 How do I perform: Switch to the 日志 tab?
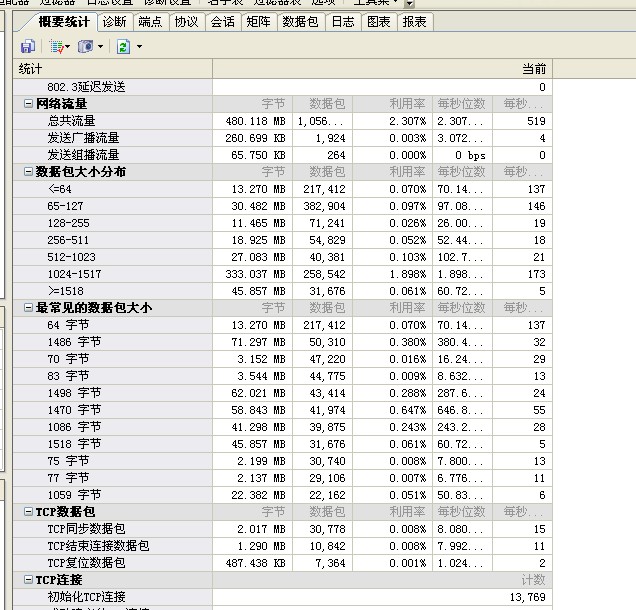[x=343, y=21]
